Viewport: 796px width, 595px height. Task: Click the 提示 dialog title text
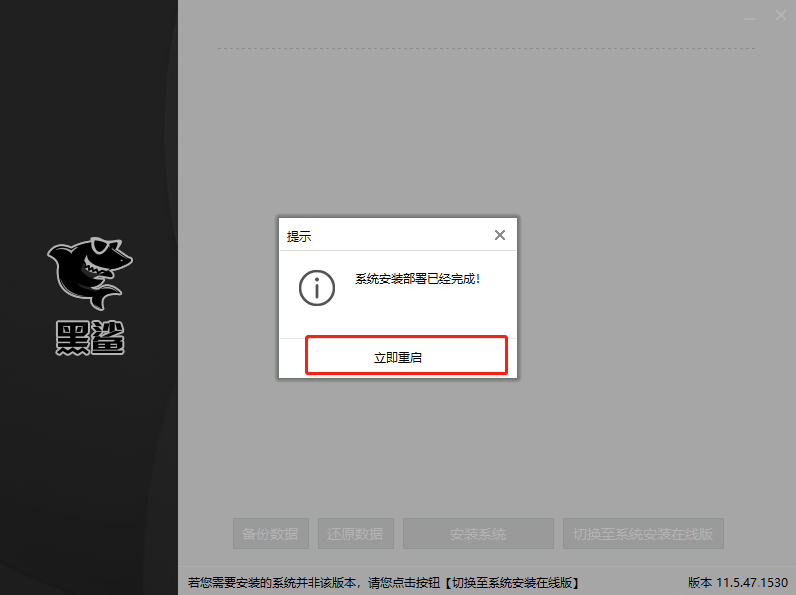(x=299, y=237)
